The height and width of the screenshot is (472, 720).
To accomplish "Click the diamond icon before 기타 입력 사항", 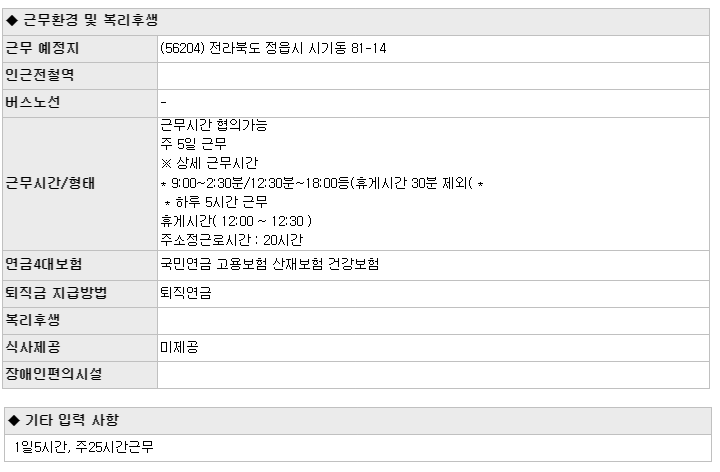I will [14, 420].
